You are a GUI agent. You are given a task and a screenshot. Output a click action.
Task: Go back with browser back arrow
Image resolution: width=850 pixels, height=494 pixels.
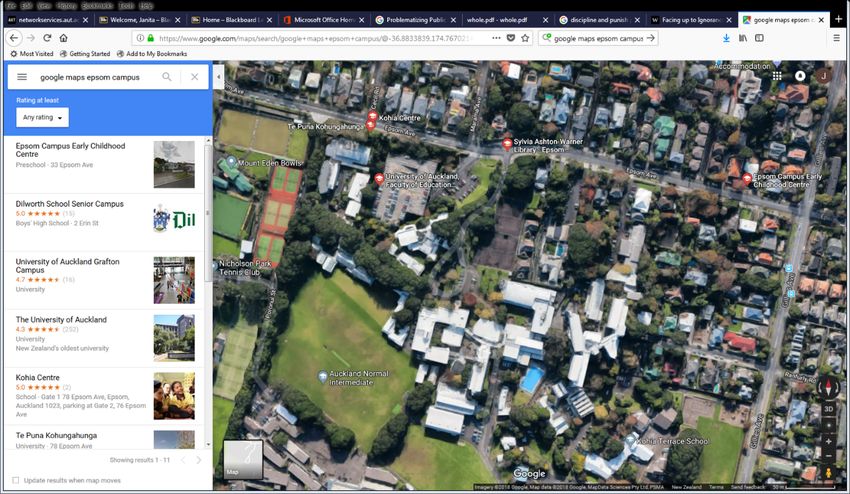click(14, 38)
